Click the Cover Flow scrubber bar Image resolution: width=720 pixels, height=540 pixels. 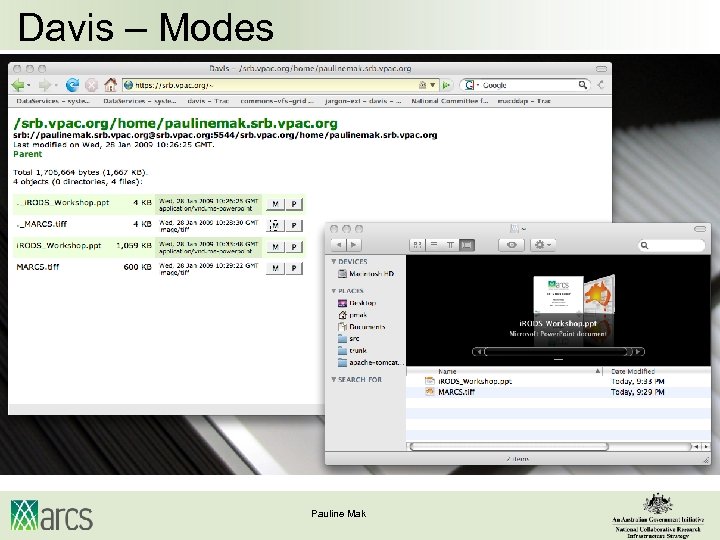tap(558, 352)
